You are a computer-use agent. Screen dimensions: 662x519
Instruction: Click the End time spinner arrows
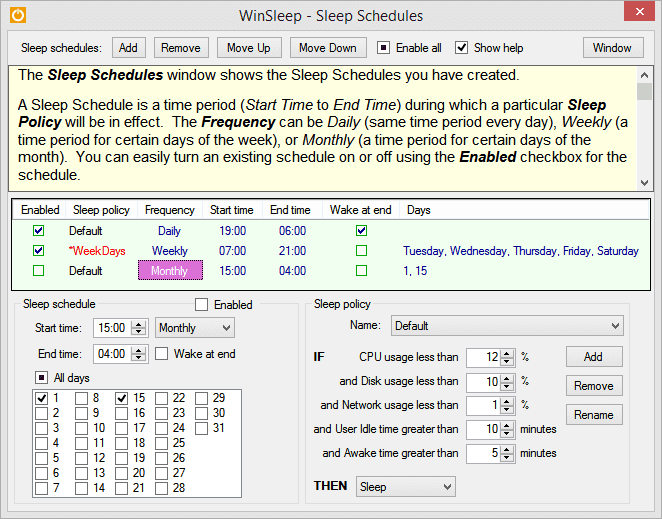coord(138,353)
